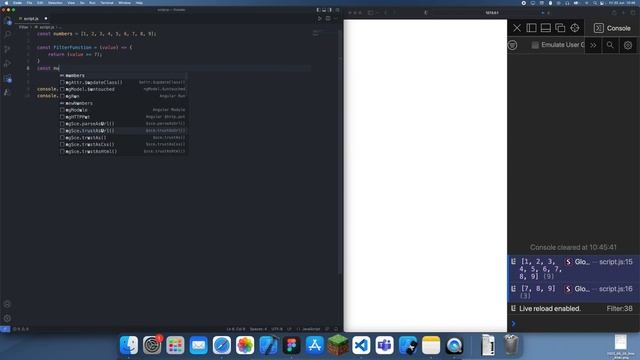This screenshot has width=640, height=360.
Task: Toggle primary sidebar layout icon in title bar
Action: pos(318,10)
